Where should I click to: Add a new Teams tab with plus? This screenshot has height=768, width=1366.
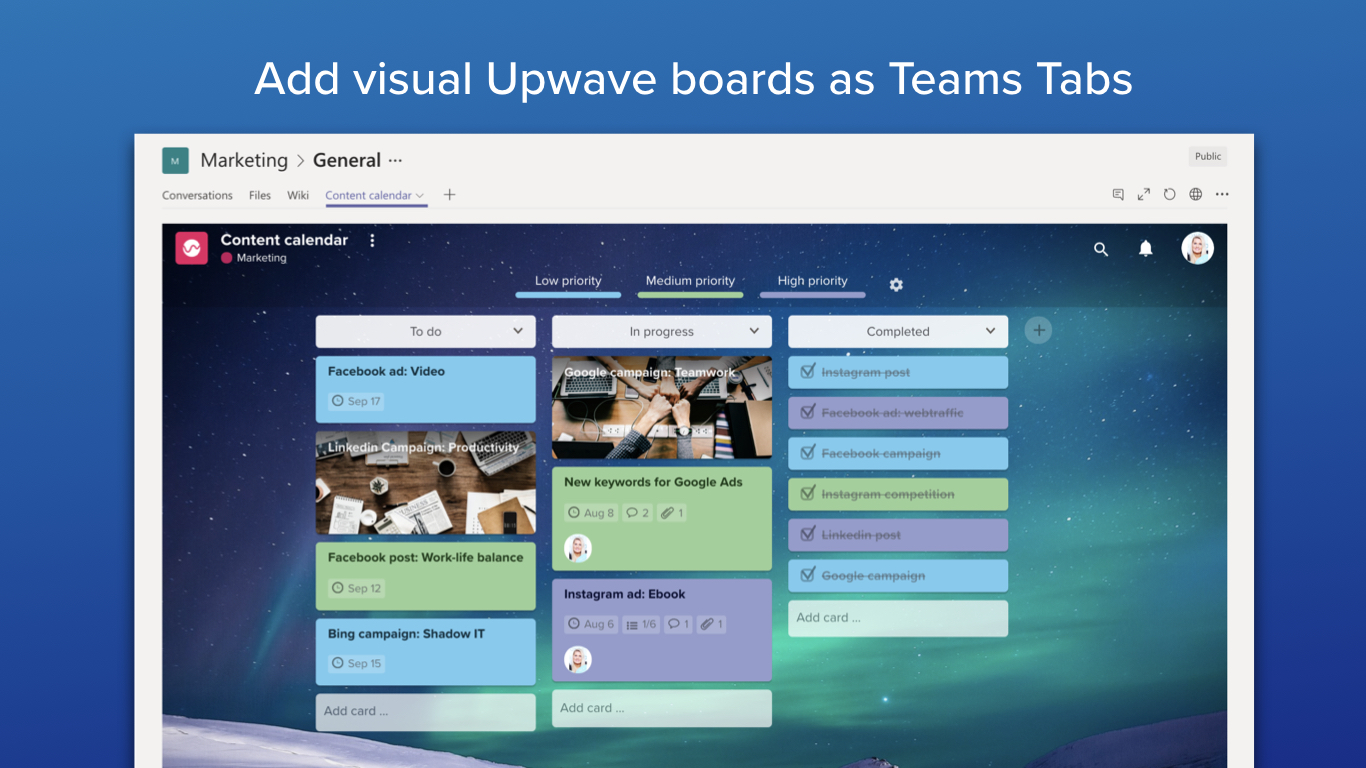[x=449, y=194]
